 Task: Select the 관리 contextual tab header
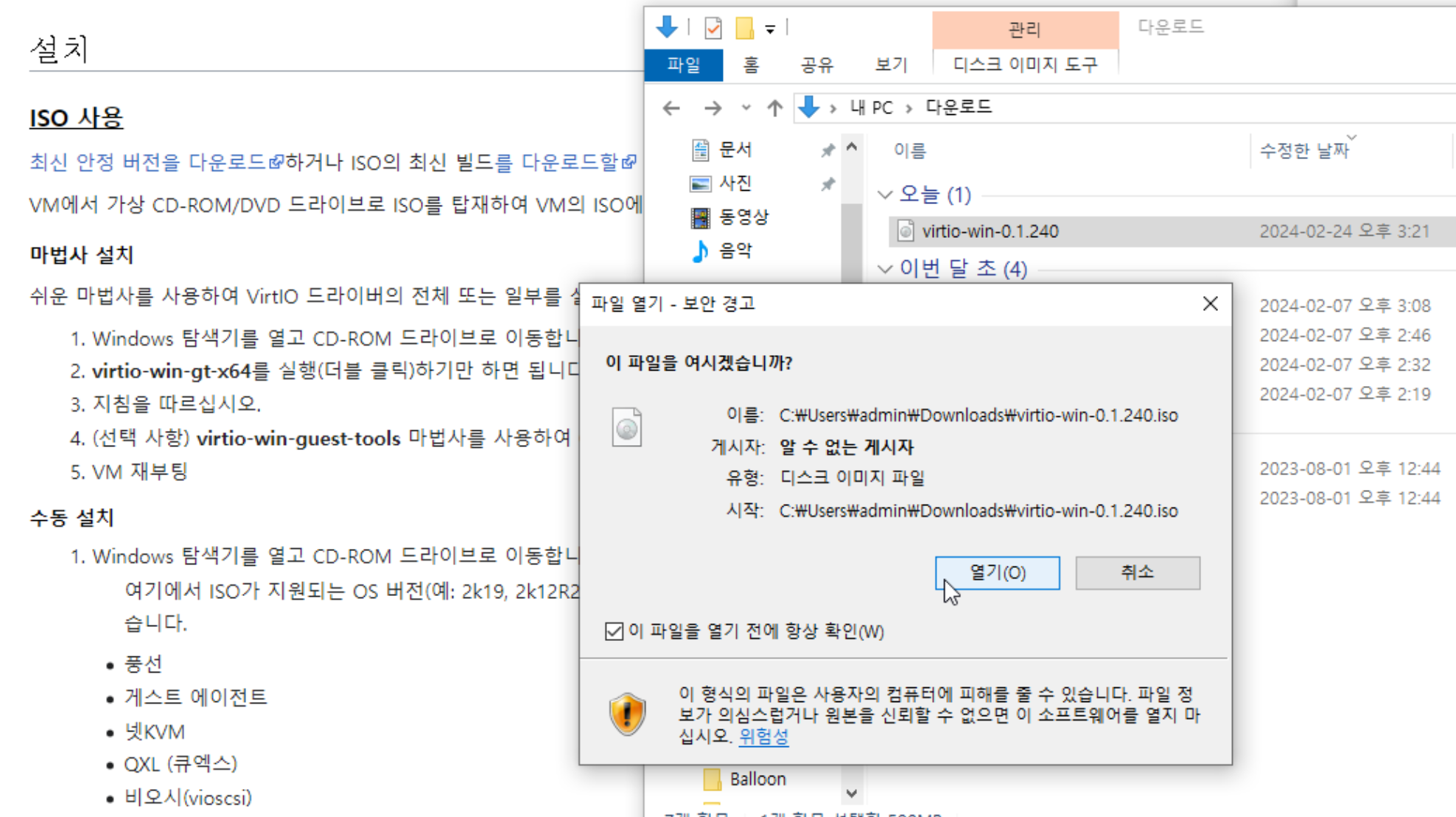[1025, 29]
